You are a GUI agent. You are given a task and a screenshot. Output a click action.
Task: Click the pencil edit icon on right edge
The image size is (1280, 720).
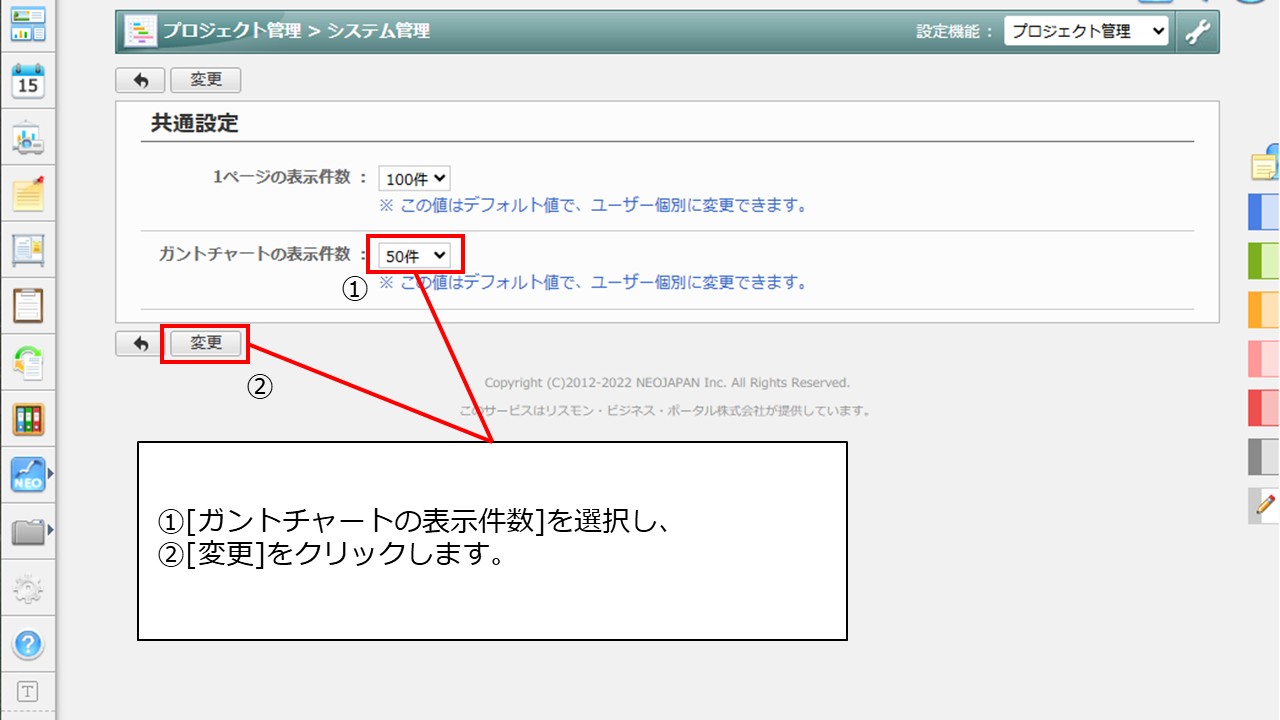click(1265, 505)
